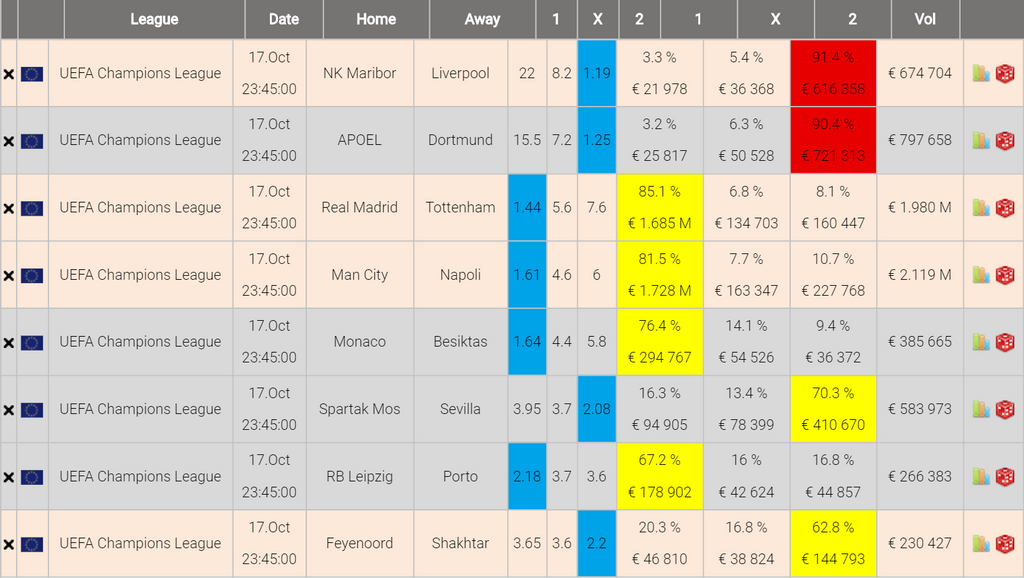Remove the Feyenoord vs Shakhtar row
Screen dimensions: 1024x578
tap(9, 545)
